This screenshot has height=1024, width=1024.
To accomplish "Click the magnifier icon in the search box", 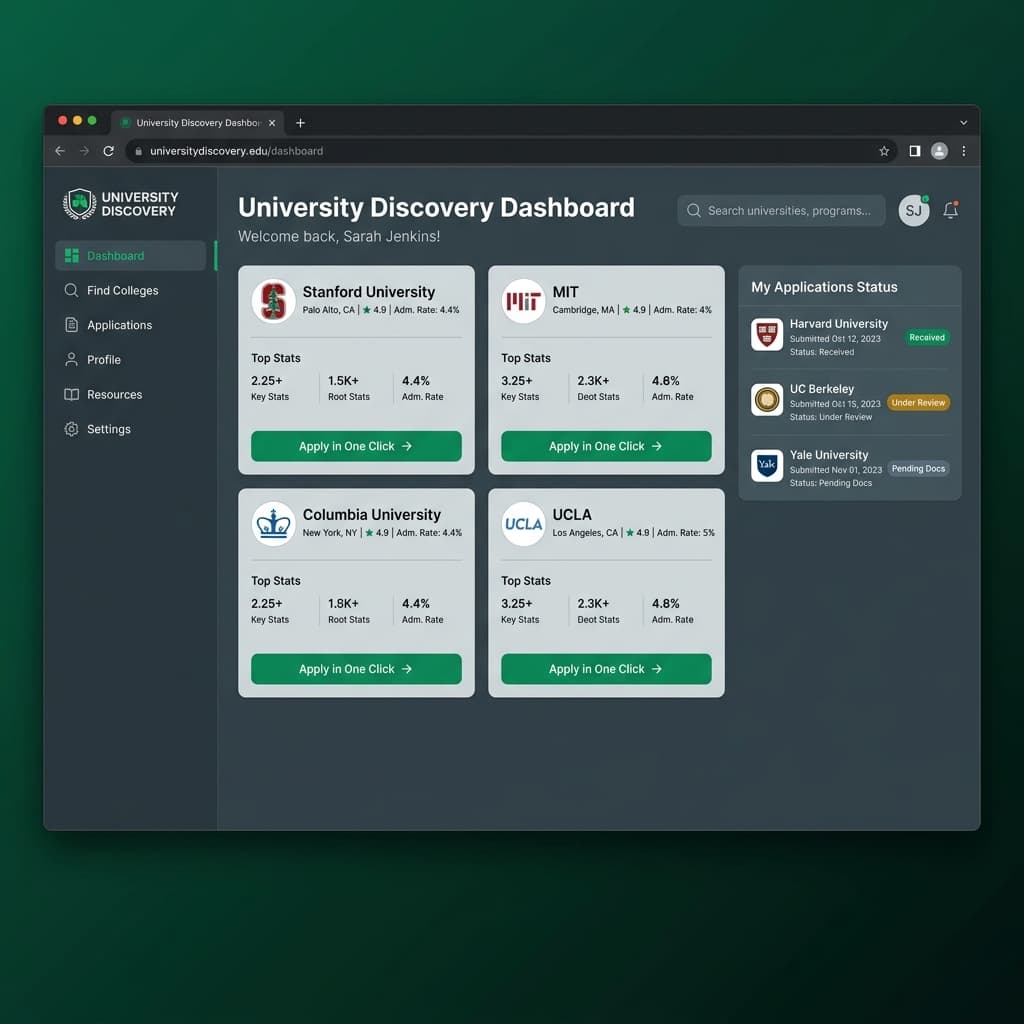I will point(694,210).
